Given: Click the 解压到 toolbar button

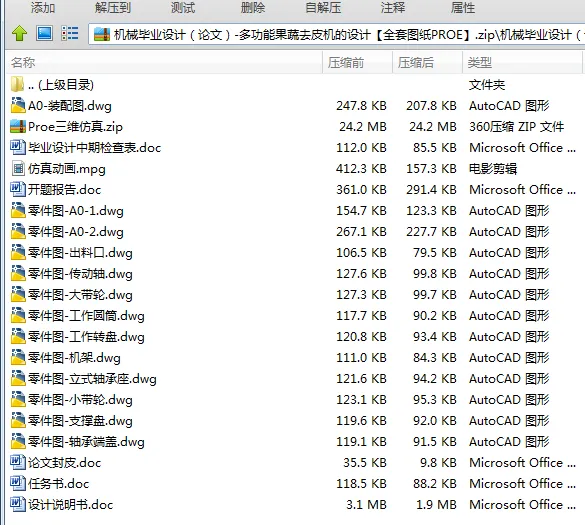Looking at the screenshot, I should [113, 7].
